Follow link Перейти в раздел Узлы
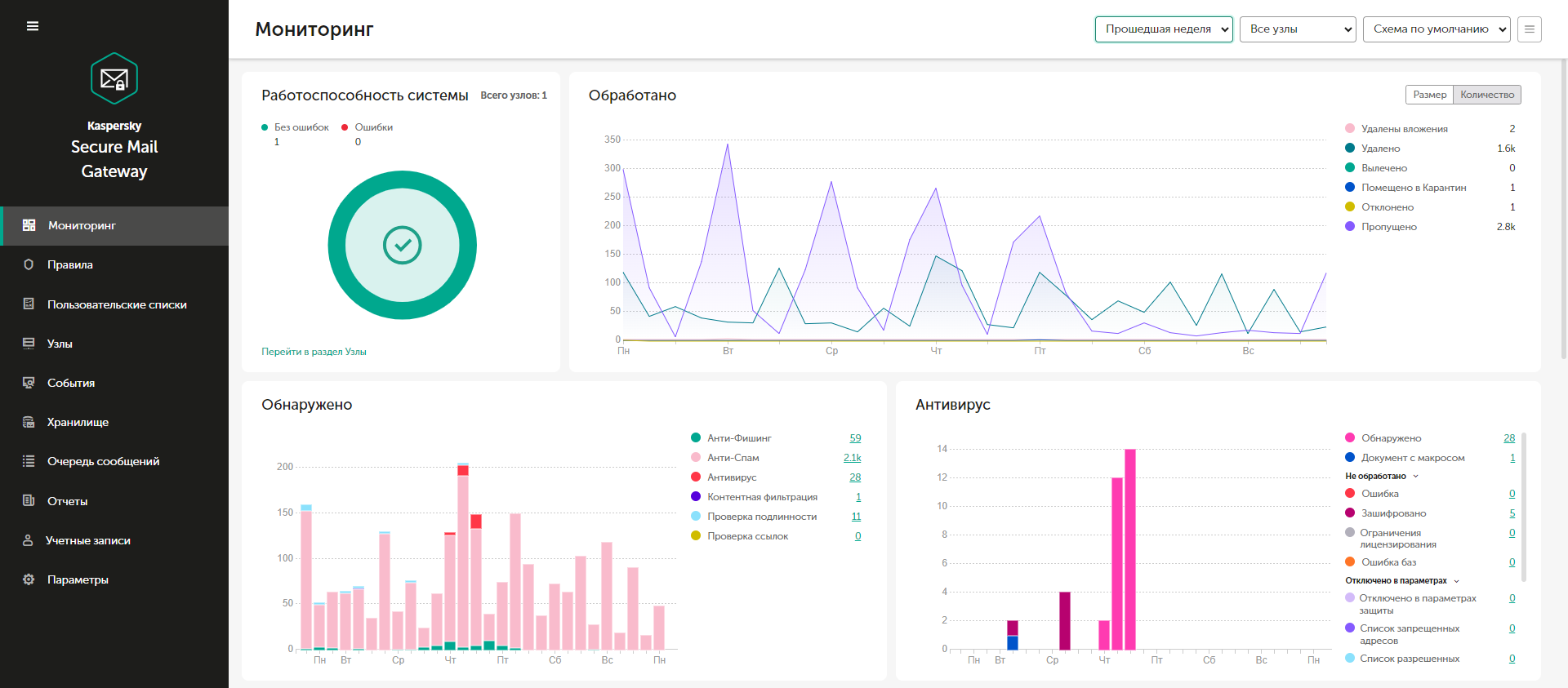The image size is (1568, 688). click(314, 352)
